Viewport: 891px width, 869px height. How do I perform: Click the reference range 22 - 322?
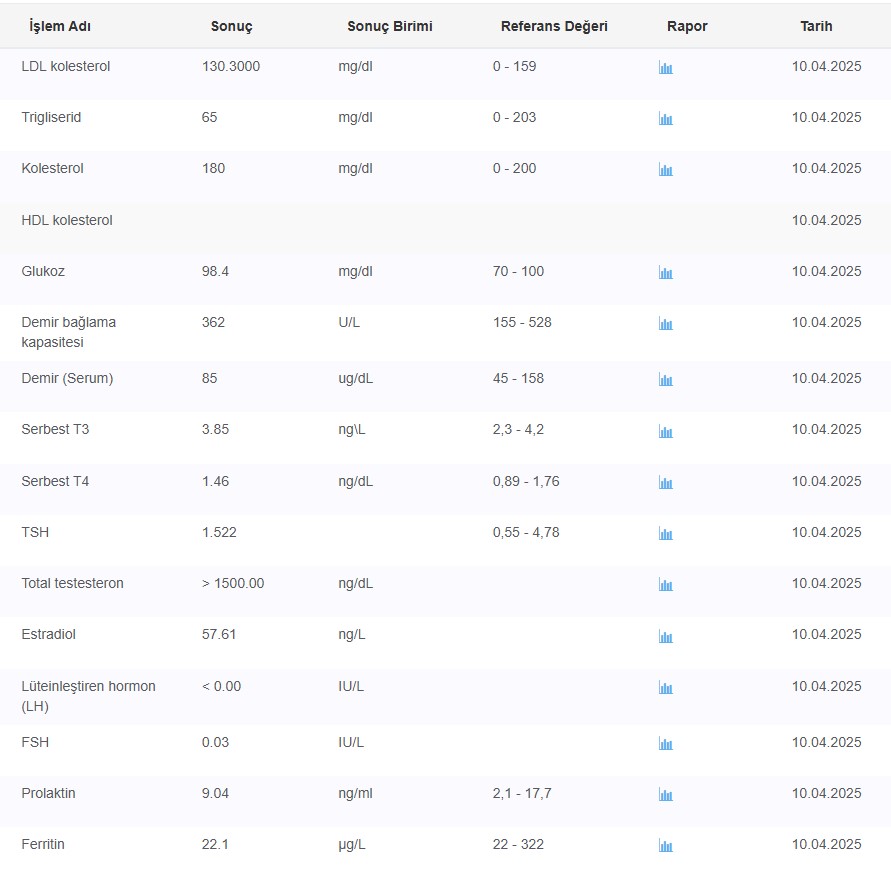coord(518,844)
